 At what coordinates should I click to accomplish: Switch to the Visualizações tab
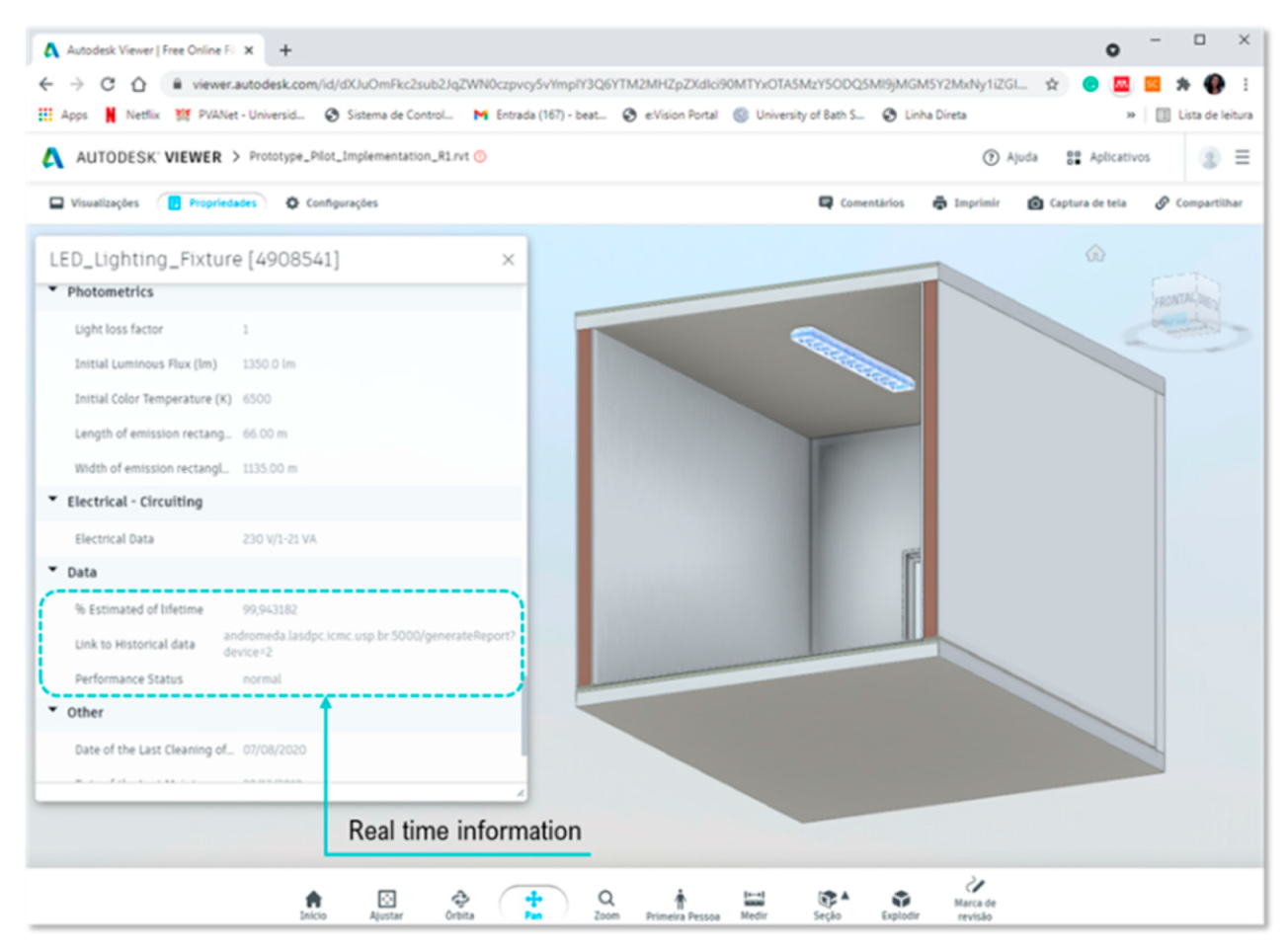coord(95,202)
